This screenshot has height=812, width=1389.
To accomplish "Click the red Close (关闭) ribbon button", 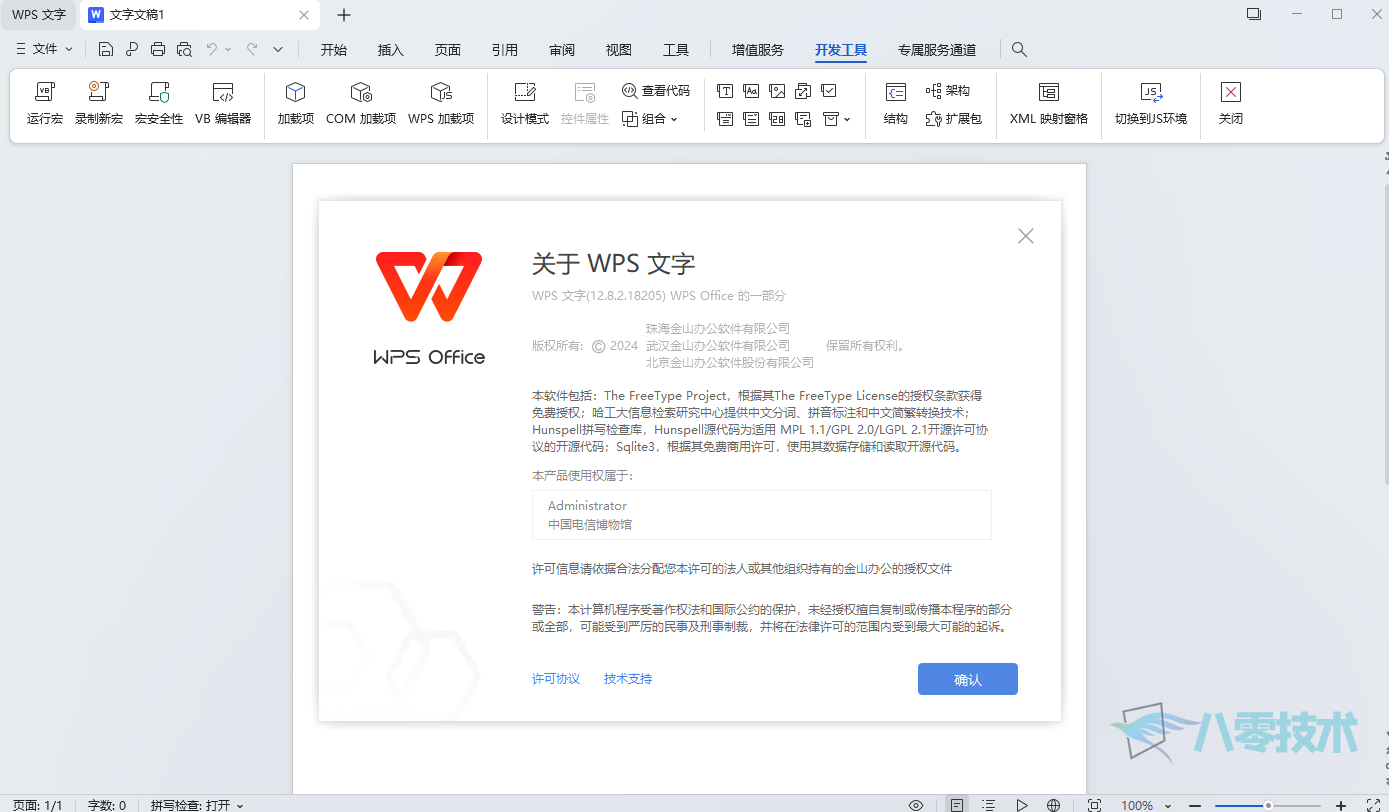I will [x=1231, y=104].
